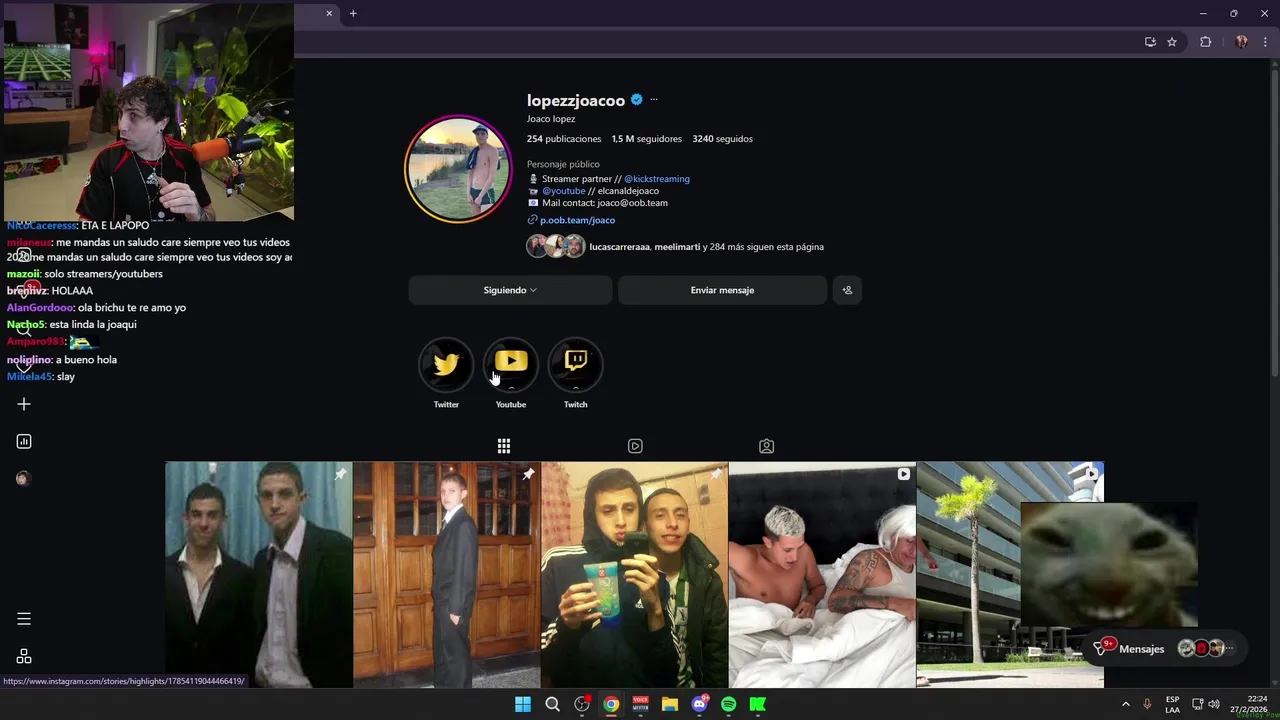The height and width of the screenshot is (720, 1280).
Task: Click the install app icon in address bar
Action: click(x=1150, y=42)
